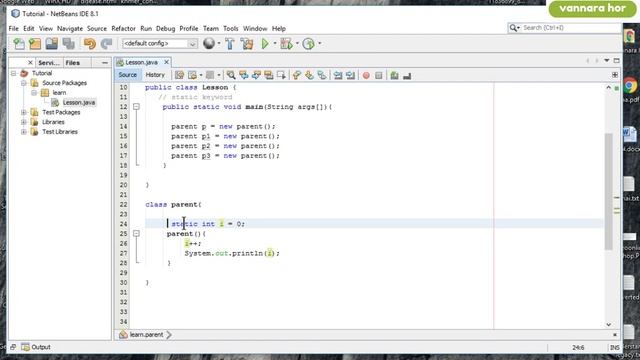Click the orange Undo arrow icon
The height and width of the screenshot is (360, 640).
pyautogui.click(x=89, y=44)
